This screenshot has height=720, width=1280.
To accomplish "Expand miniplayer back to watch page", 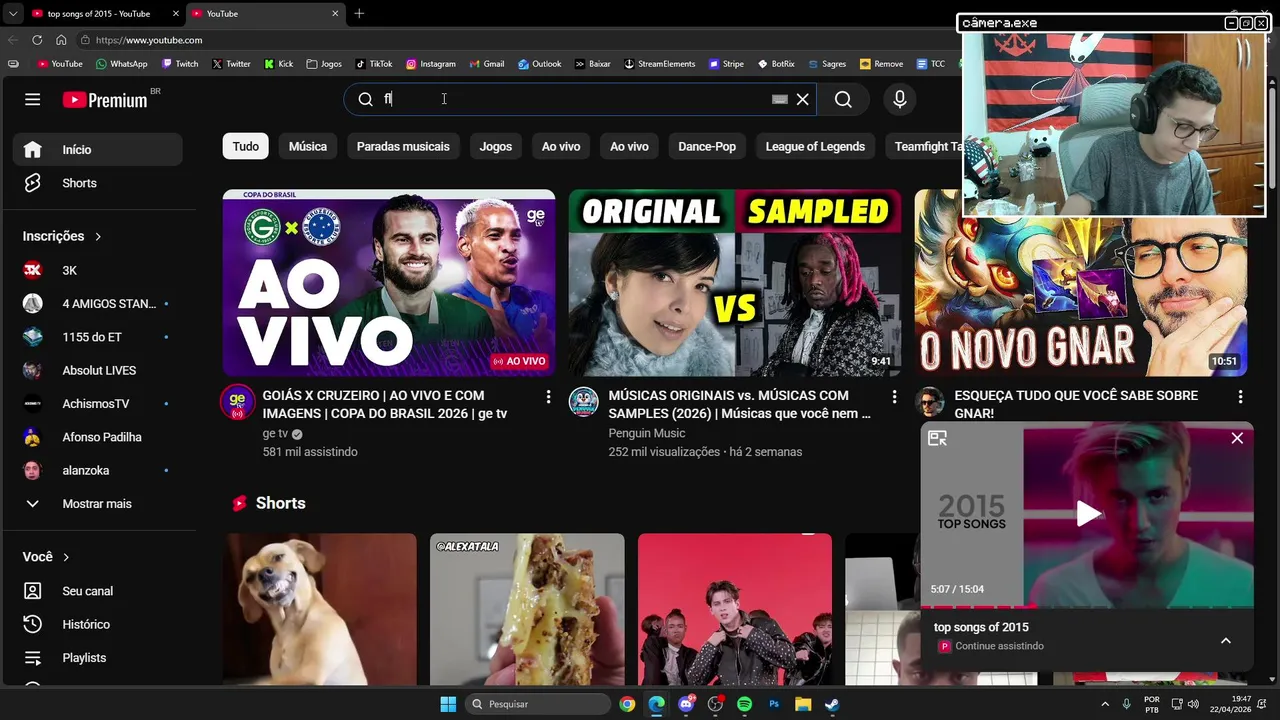I will pos(937,438).
